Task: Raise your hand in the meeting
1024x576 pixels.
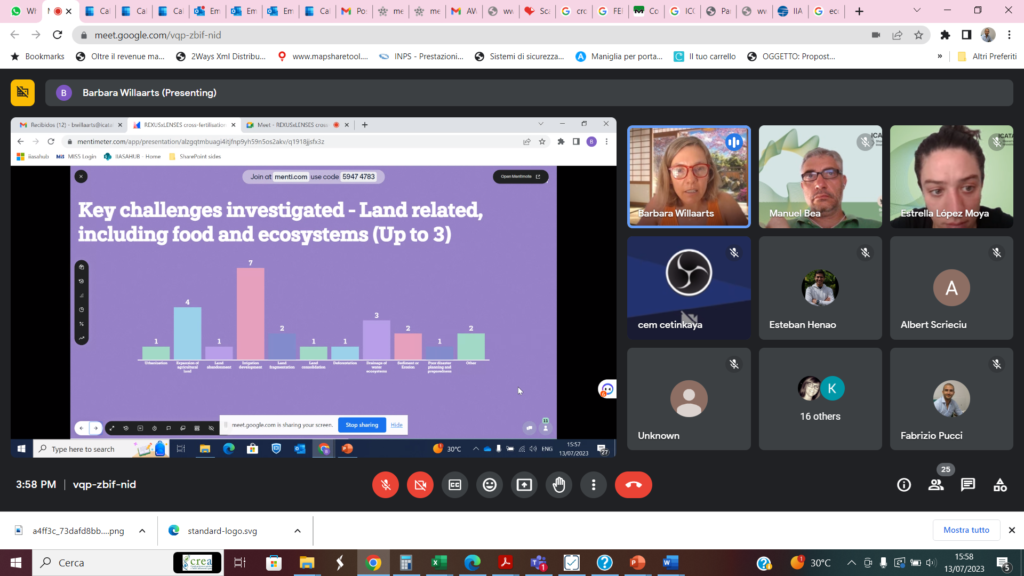Action: point(559,485)
